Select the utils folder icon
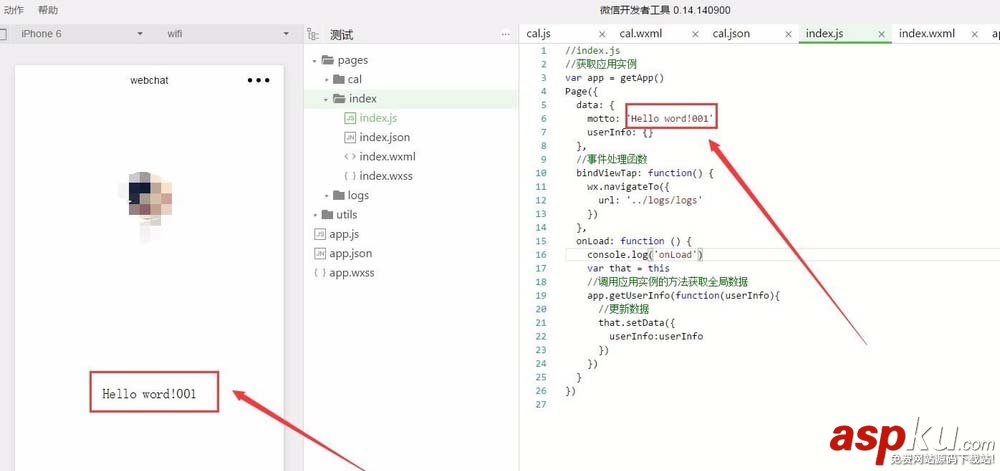This screenshot has width=1000, height=471. tap(327, 214)
